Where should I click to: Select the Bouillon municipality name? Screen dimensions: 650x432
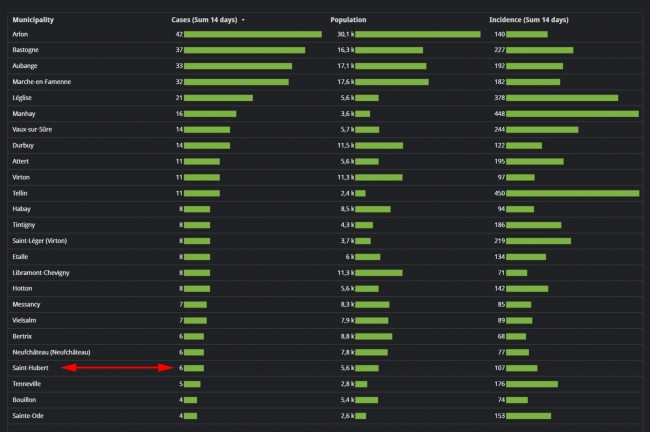[24, 400]
